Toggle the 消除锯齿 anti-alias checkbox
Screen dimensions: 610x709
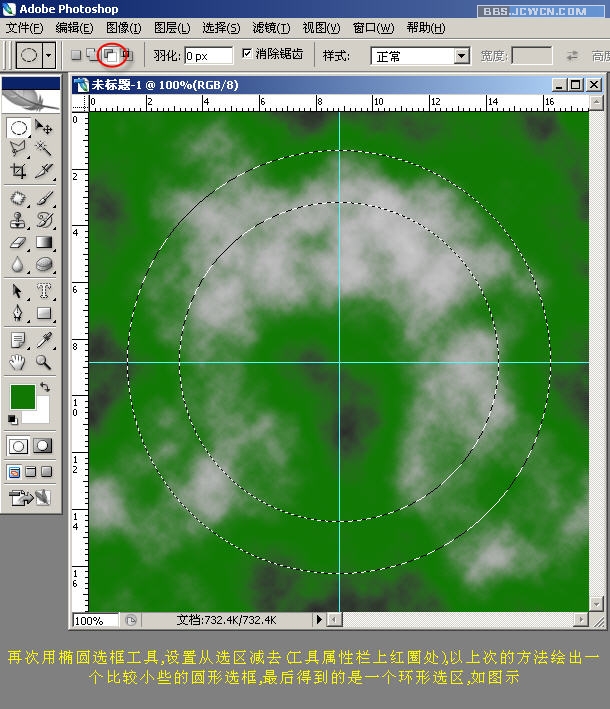(x=247, y=54)
